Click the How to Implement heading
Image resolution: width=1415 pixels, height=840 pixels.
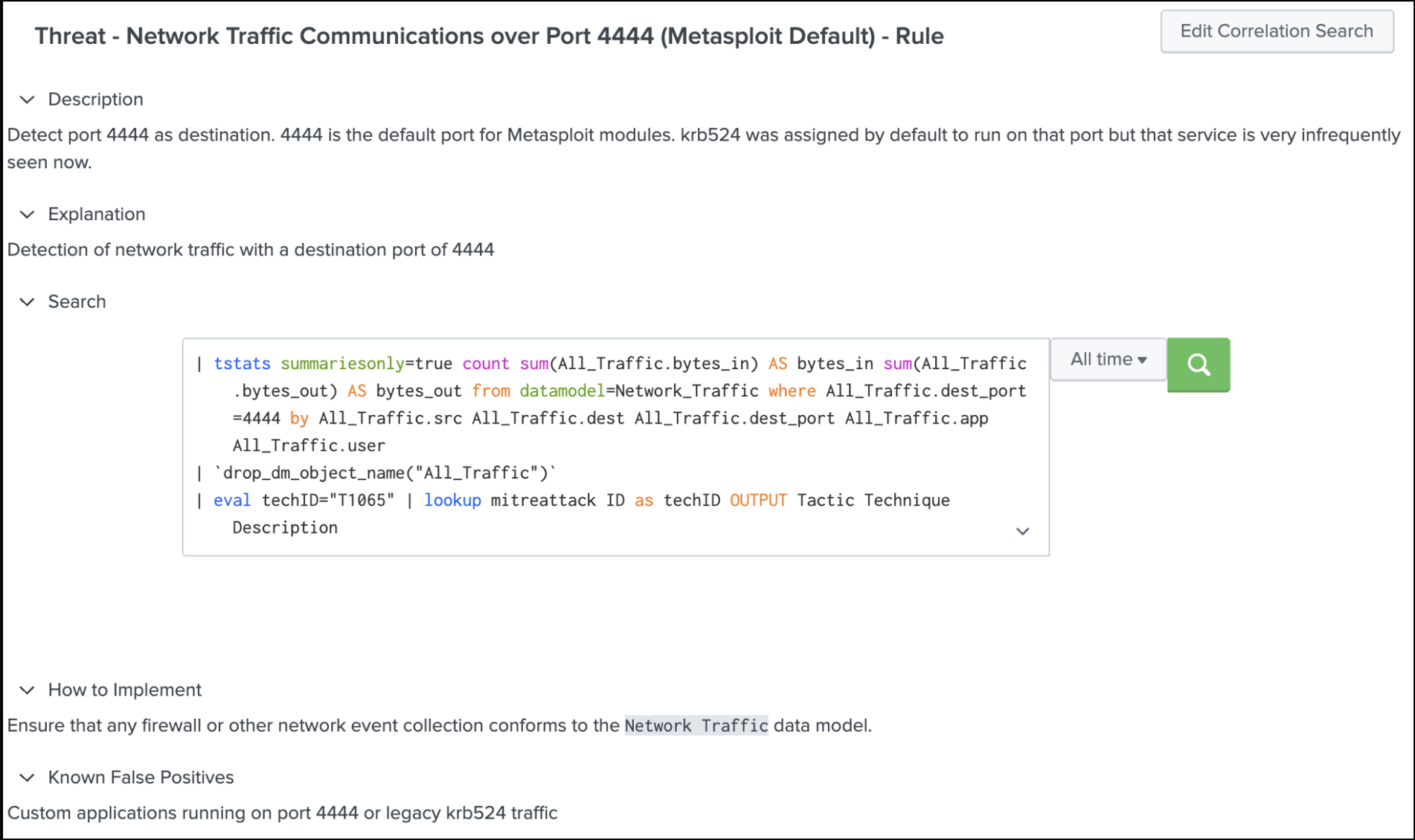[x=124, y=690]
